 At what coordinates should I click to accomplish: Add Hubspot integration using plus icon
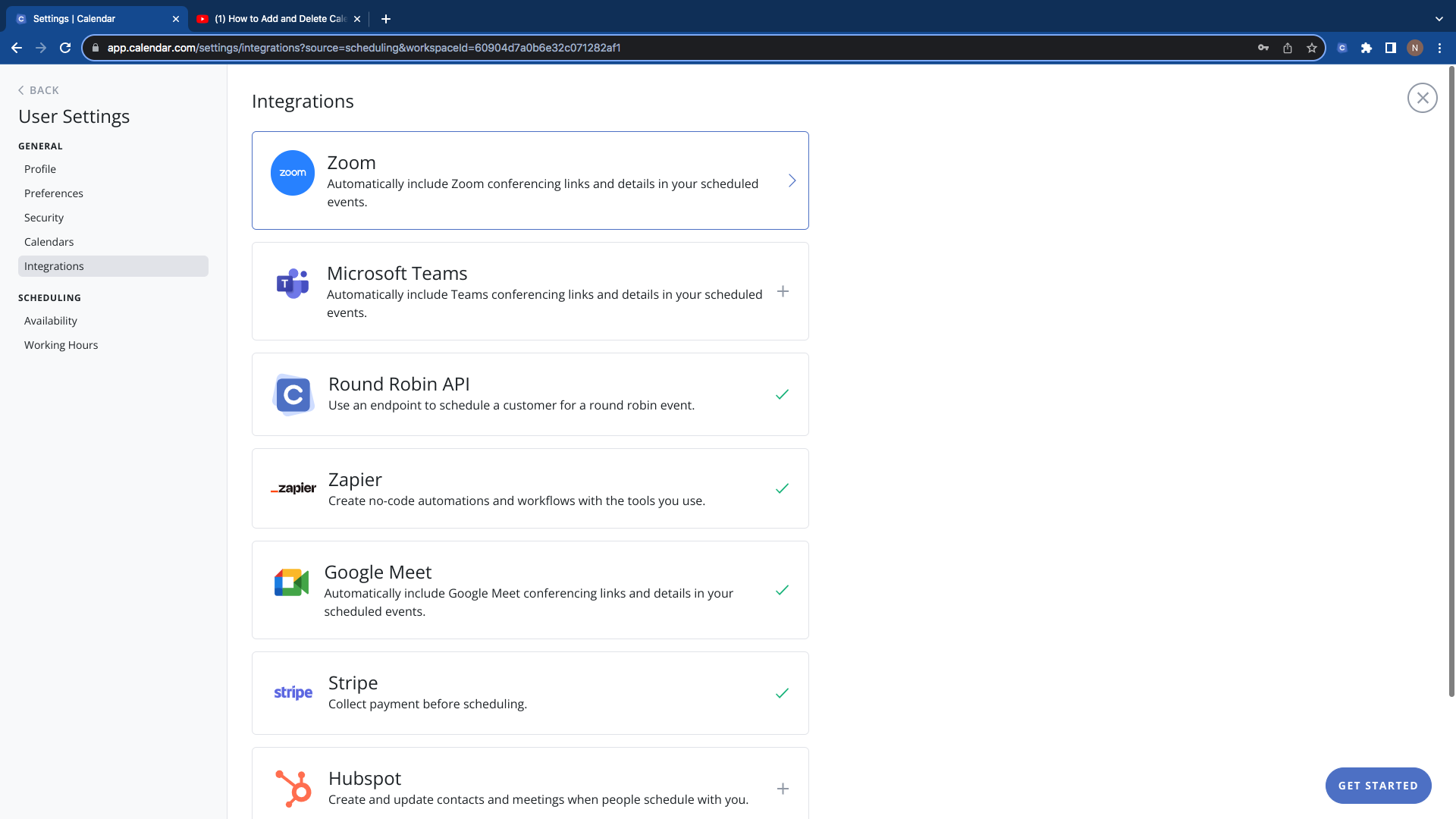tap(783, 789)
